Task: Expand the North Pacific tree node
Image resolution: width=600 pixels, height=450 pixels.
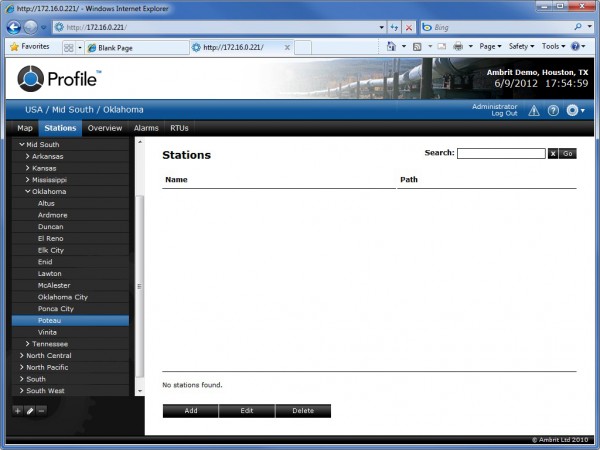Action: point(22,367)
